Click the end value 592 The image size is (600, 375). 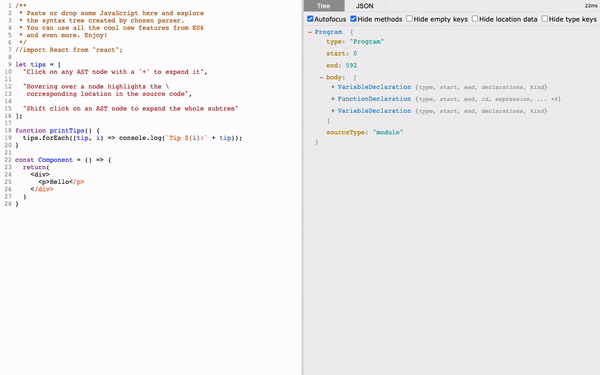pyautogui.click(x=351, y=65)
